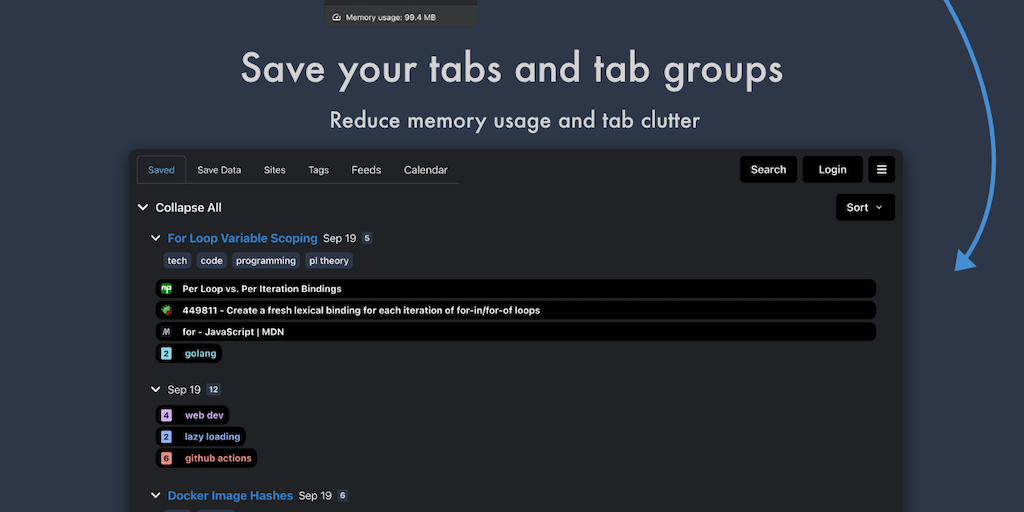Go to the Calendar tab
Viewport: 1024px width, 512px height.
425,170
